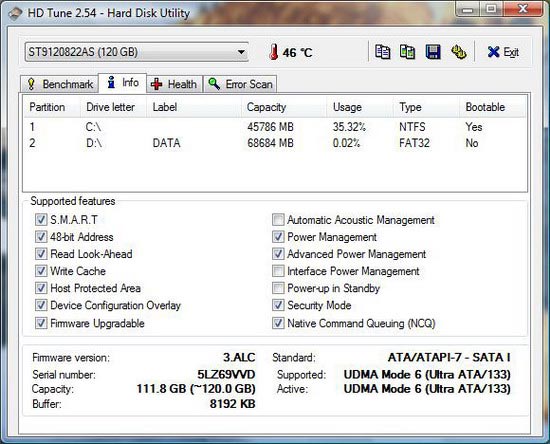This screenshot has width=550, height=444.
Task: Toggle Automatic Acoustic Management checkbox
Action: [x=278, y=220]
